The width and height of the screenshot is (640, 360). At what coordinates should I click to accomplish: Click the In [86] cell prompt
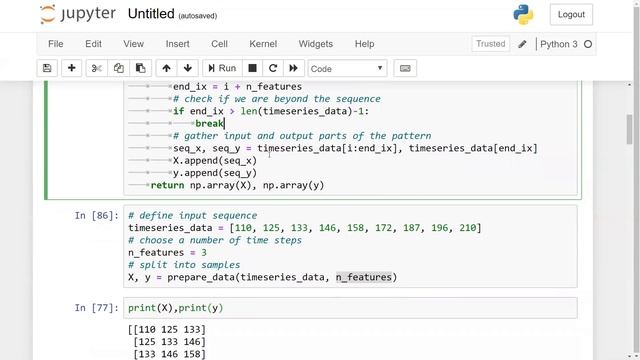(96, 216)
